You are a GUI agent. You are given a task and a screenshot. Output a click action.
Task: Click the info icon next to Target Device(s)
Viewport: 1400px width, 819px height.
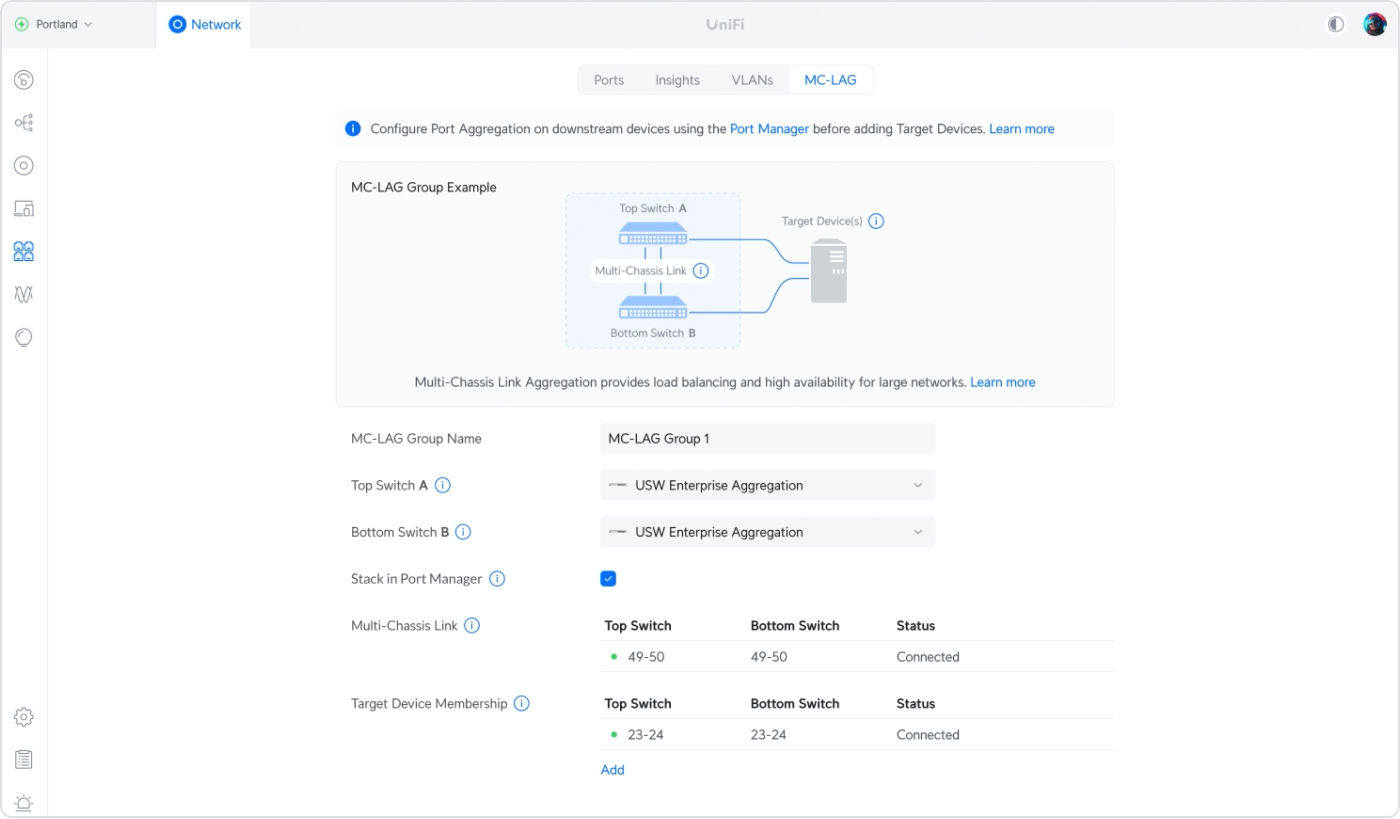click(876, 221)
